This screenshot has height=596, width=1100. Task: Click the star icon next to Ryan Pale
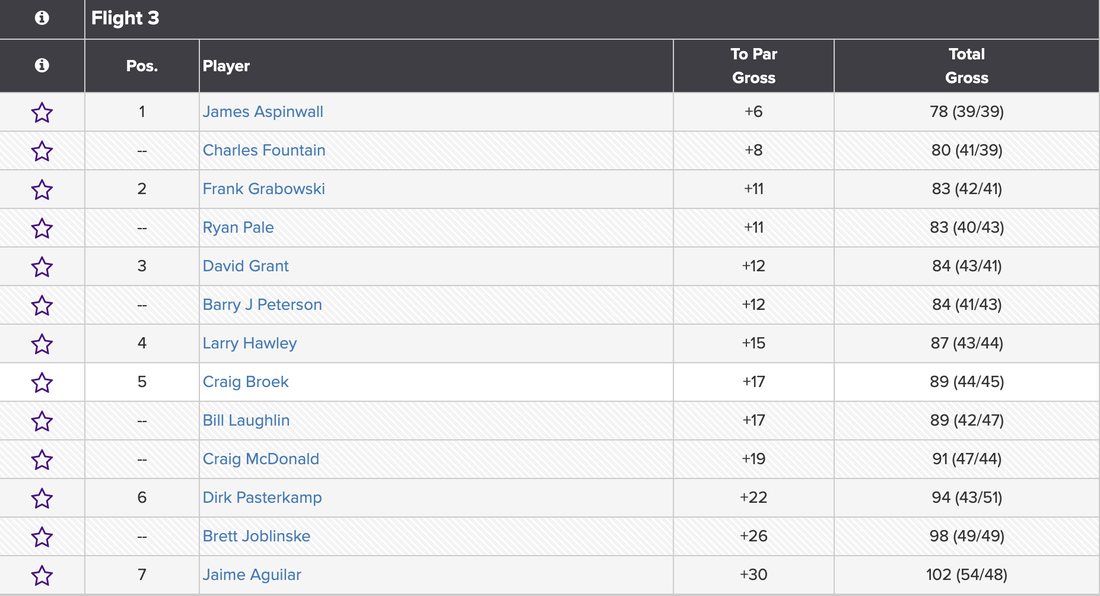[42, 228]
